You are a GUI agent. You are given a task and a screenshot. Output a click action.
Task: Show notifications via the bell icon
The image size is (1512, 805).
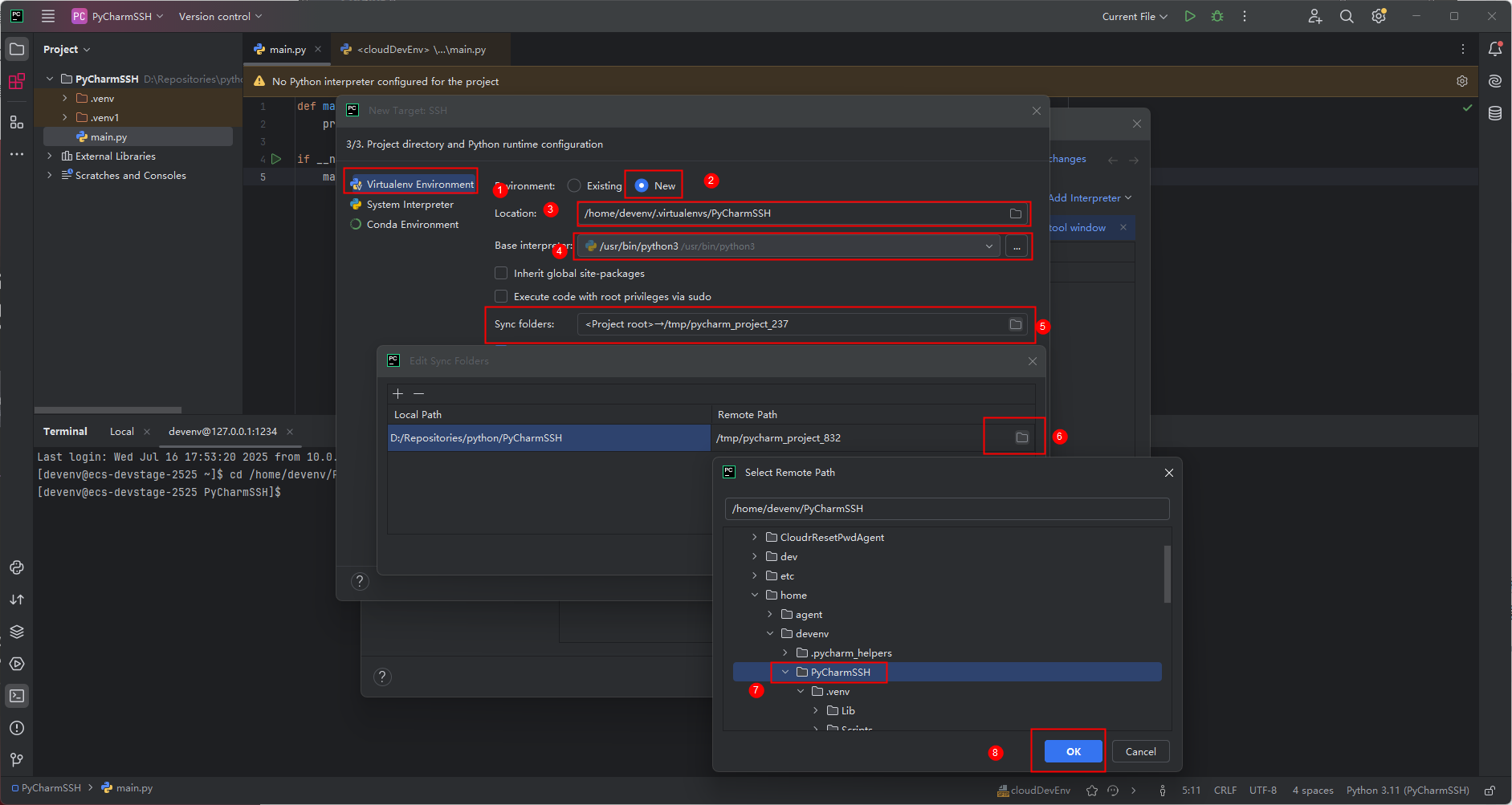click(x=1494, y=49)
